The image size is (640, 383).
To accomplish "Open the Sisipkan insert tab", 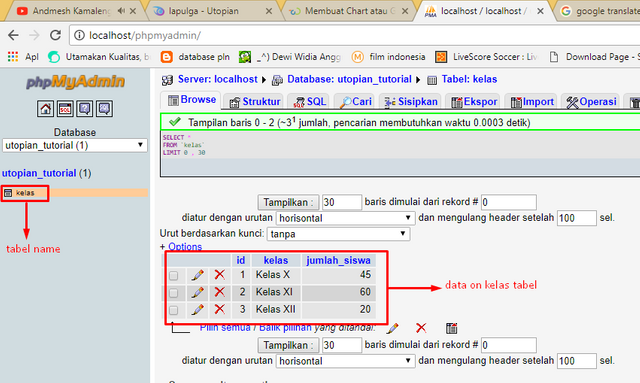I will [x=411, y=102].
